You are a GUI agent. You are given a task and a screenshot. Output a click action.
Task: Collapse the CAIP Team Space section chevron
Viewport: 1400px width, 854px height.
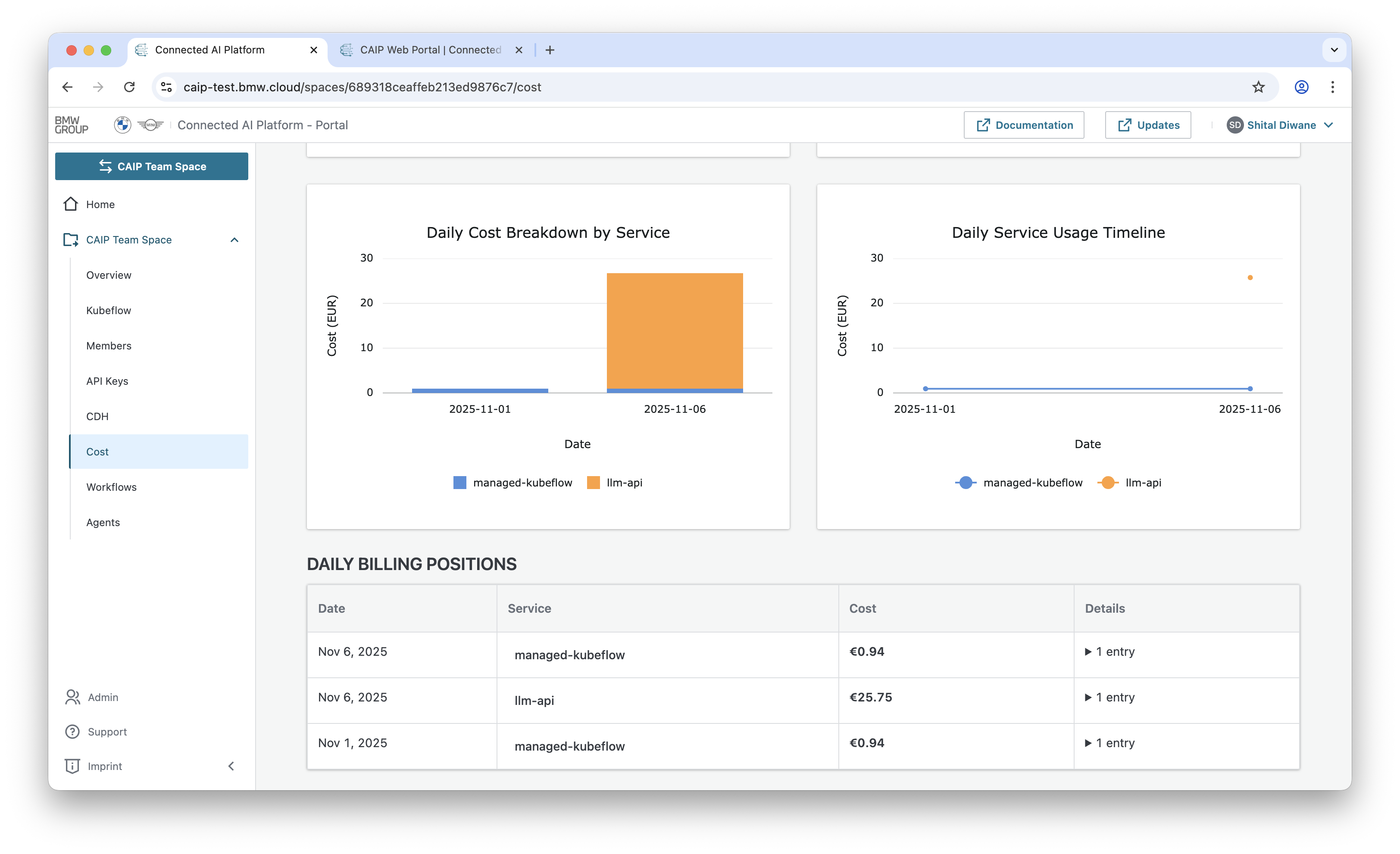234,240
